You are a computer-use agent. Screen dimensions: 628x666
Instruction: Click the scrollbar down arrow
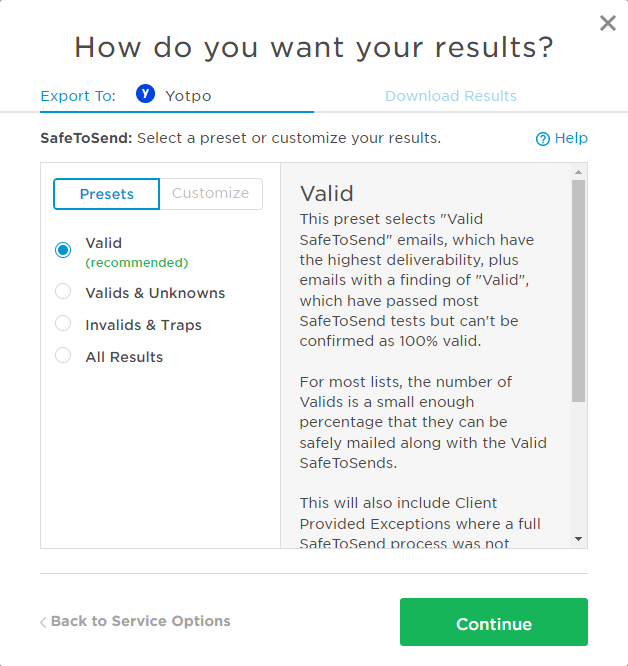578,539
